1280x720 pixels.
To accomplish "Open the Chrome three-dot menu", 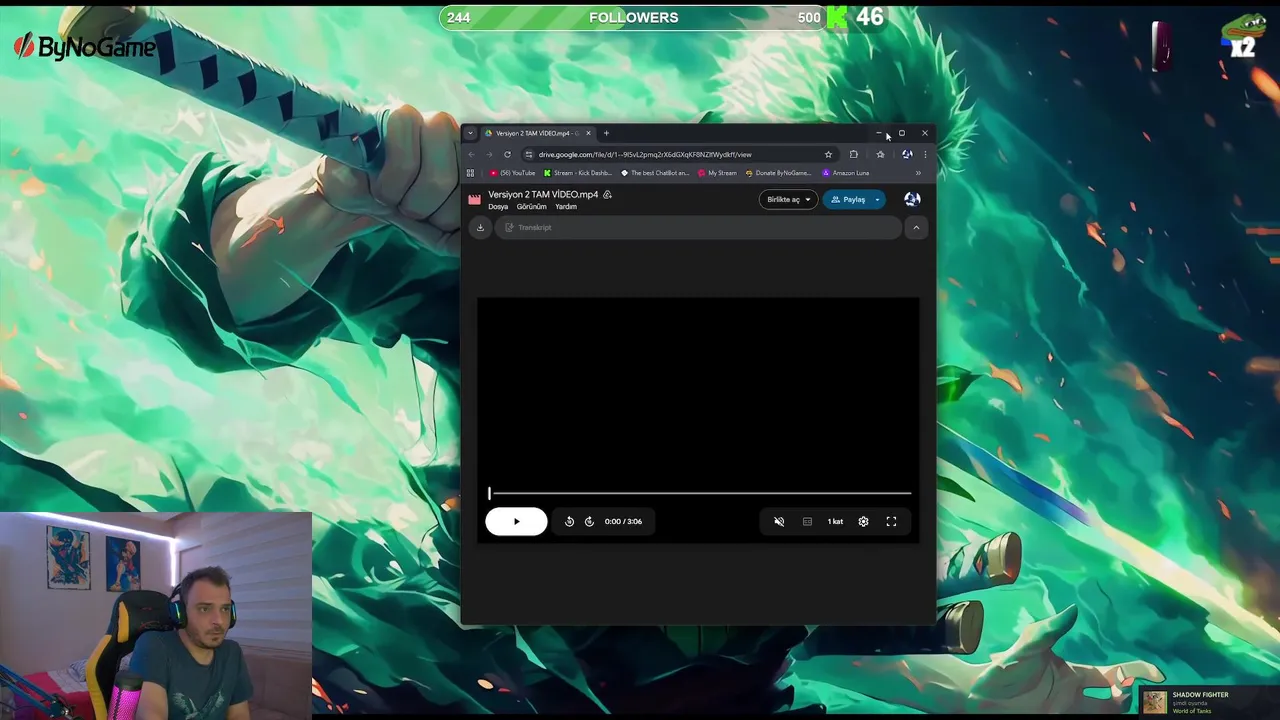I will pyautogui.click(x=925, y=154).
